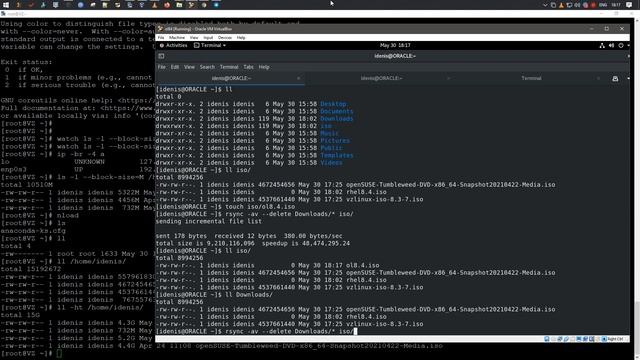This screenshot has width=640, height=360.
Task: Click the Videos directory name
Action: pyautogui.click(x=331, y=163)
